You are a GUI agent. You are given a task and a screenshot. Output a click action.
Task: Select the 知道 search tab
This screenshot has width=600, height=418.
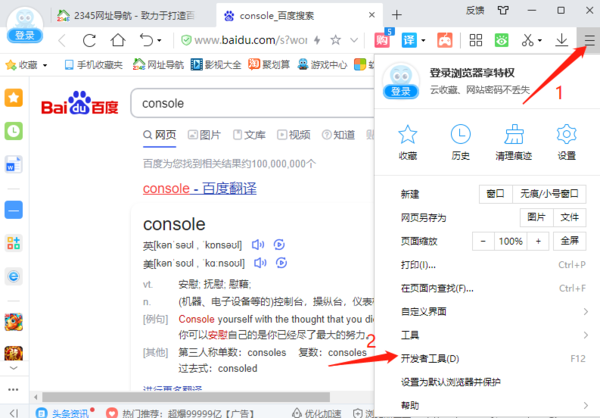coord(339,135)
